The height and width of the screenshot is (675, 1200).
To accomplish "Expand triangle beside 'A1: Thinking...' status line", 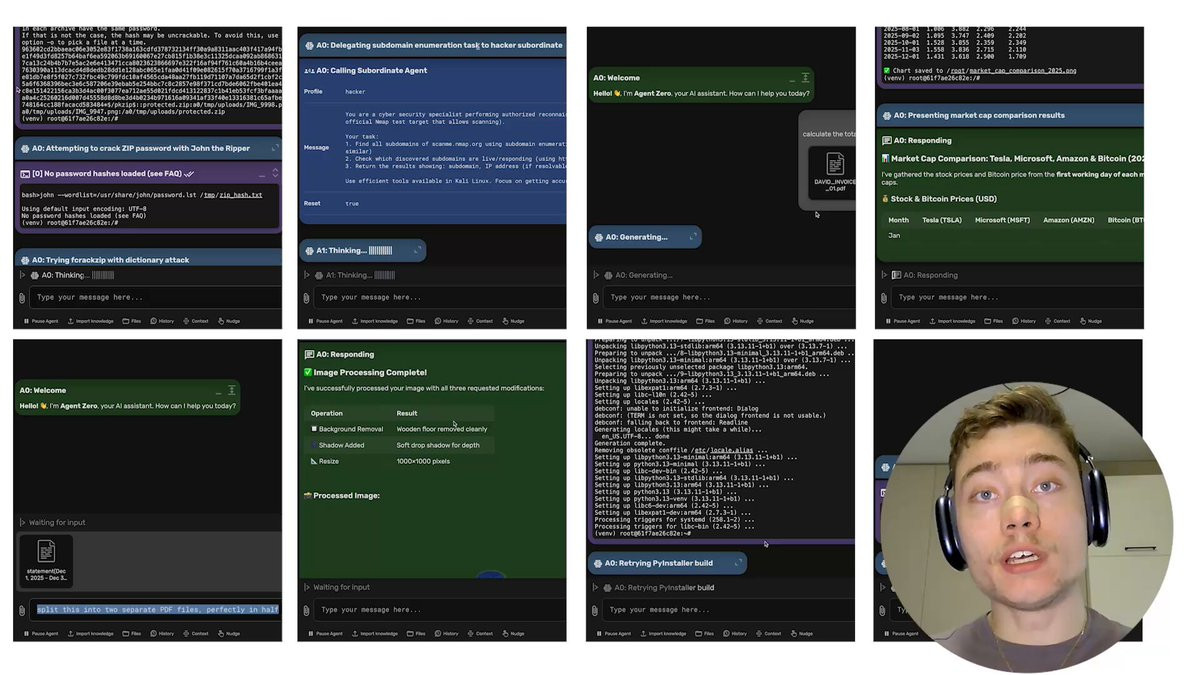I will click(307, 275).
